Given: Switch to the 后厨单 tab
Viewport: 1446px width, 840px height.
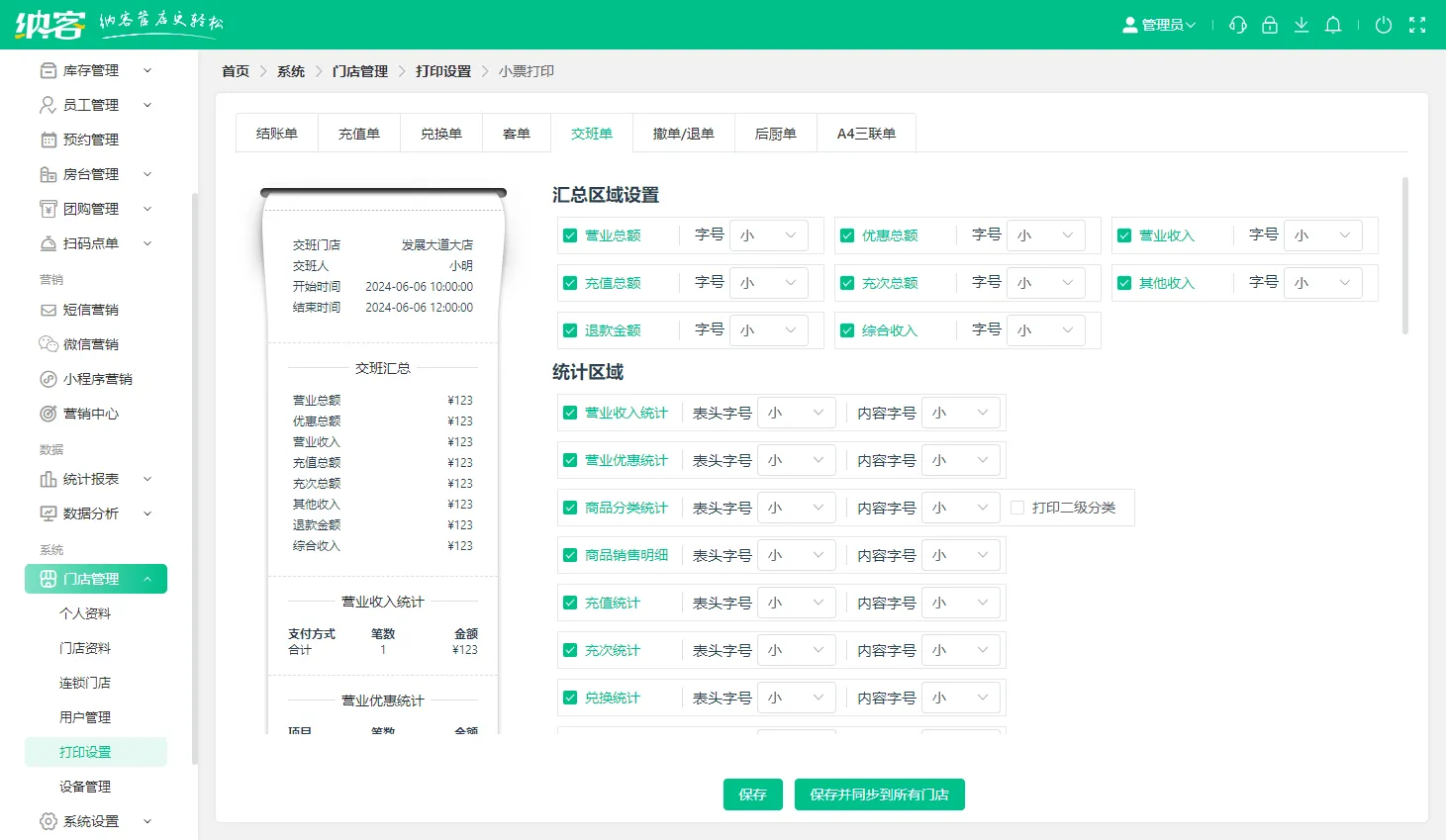Looking at the screenshot, I should (776, 134).
